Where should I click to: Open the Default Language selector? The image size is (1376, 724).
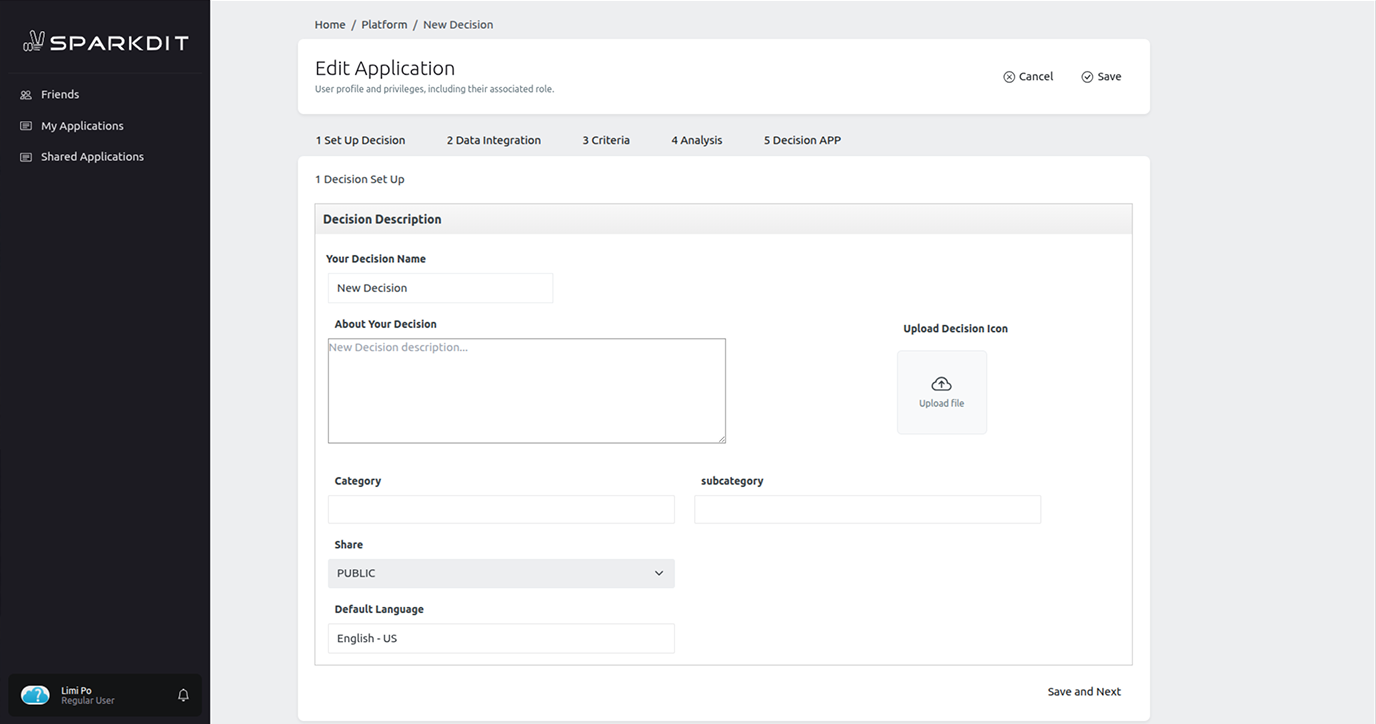coord(501,638)
